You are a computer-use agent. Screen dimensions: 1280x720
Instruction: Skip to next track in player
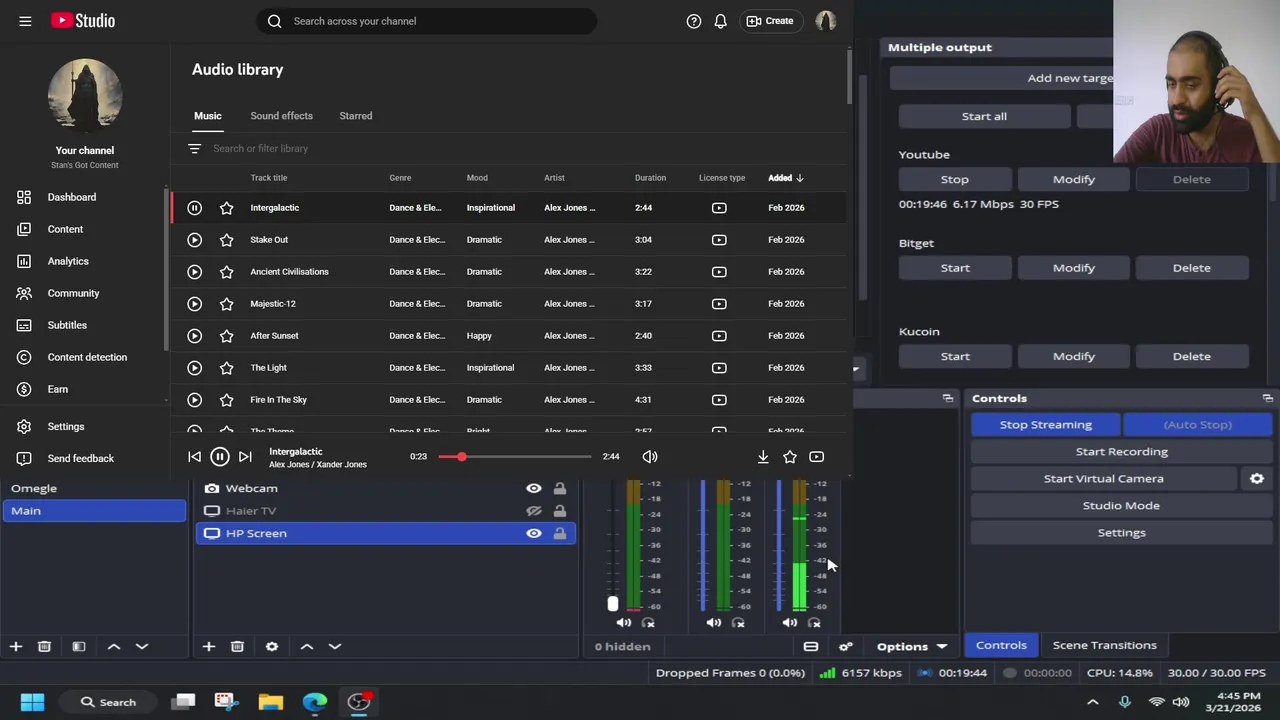tap(245, 457)
